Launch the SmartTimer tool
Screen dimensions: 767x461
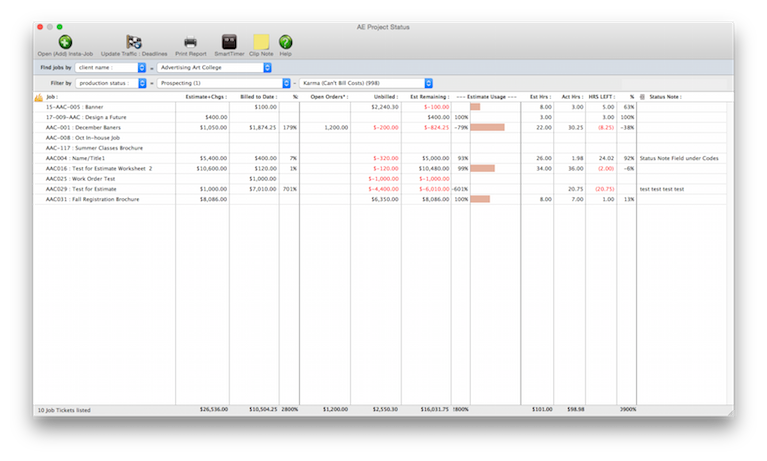coord(229,42)
